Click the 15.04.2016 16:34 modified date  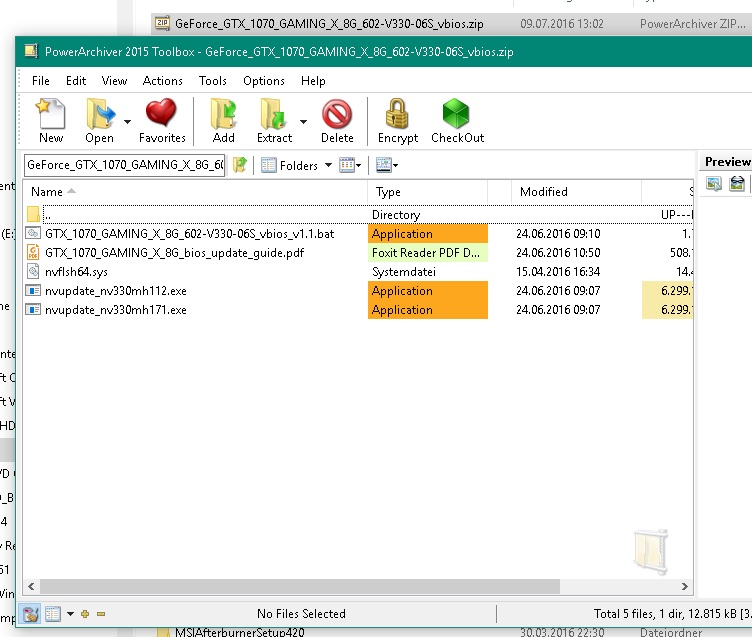point(558,272)
